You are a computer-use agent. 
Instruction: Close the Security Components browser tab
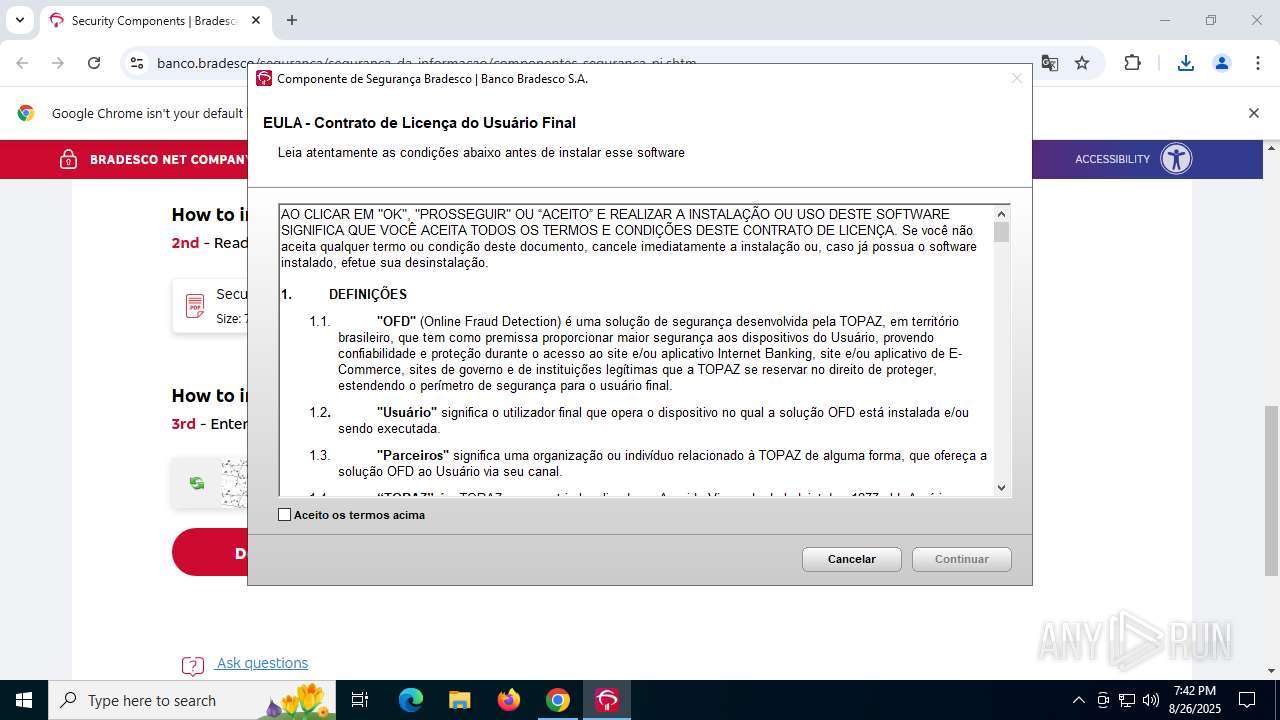point(256,20)
